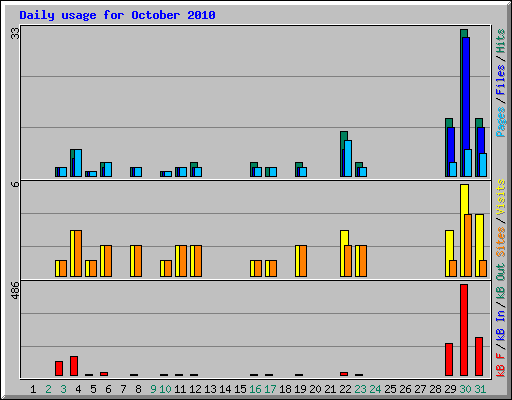Click the "6" y-axis value of middle chart
The height and width of the screenshot is (400, 512).
15,184
